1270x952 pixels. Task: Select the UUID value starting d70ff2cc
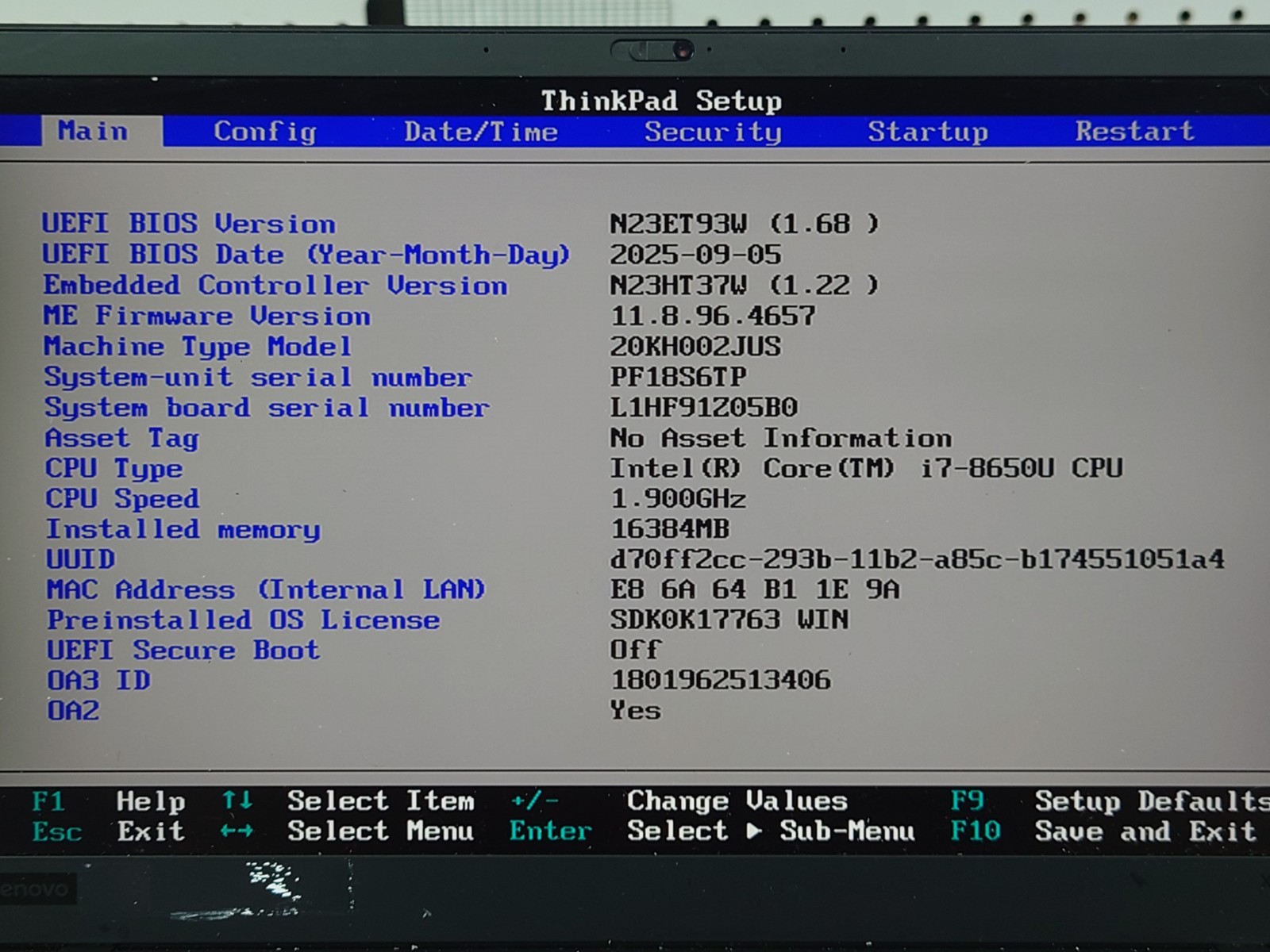pos(918,559)
